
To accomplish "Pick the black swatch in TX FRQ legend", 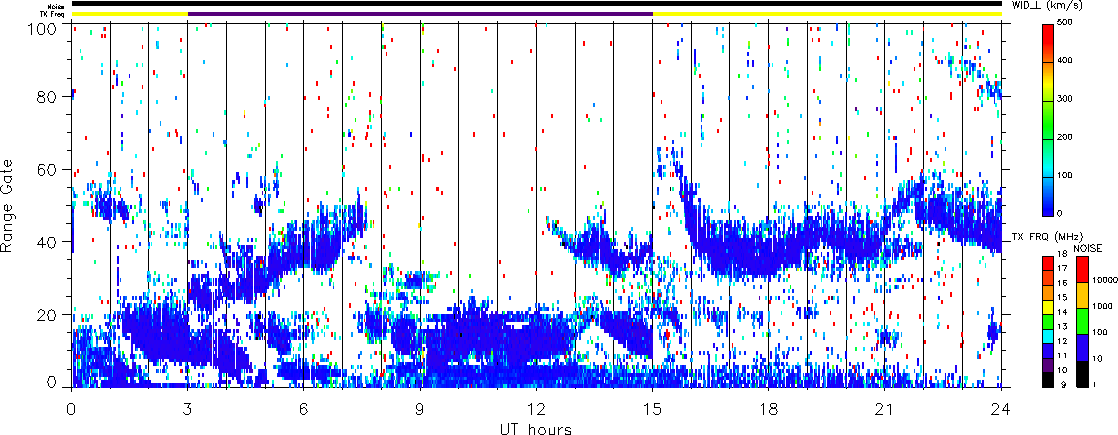I will click(x=1048, y=379).
